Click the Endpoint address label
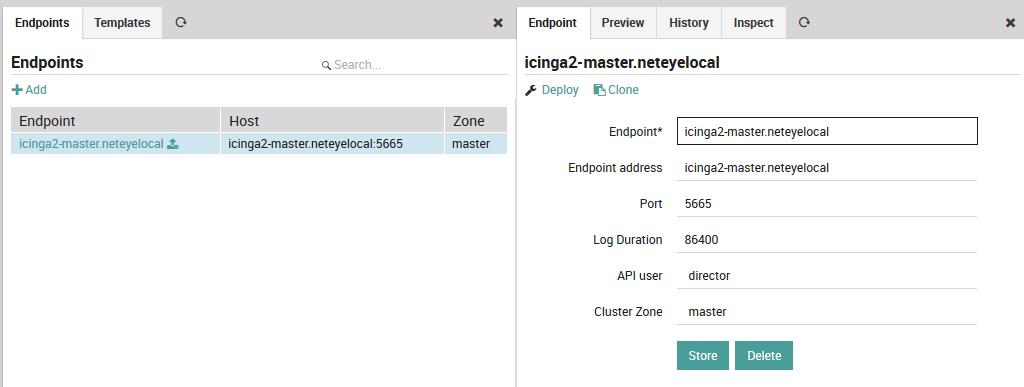Image resolution: width=1024 pixels, height=387 pixels. [615, 168]
